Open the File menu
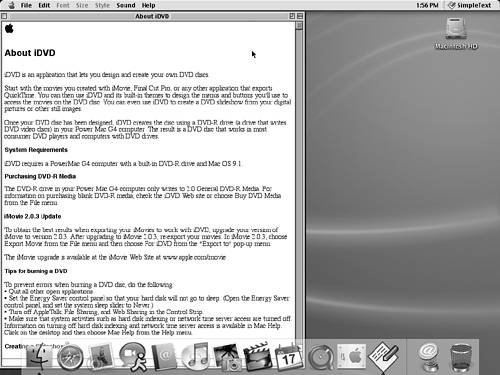This screenshot has width=500, height=375. (26, 5)
